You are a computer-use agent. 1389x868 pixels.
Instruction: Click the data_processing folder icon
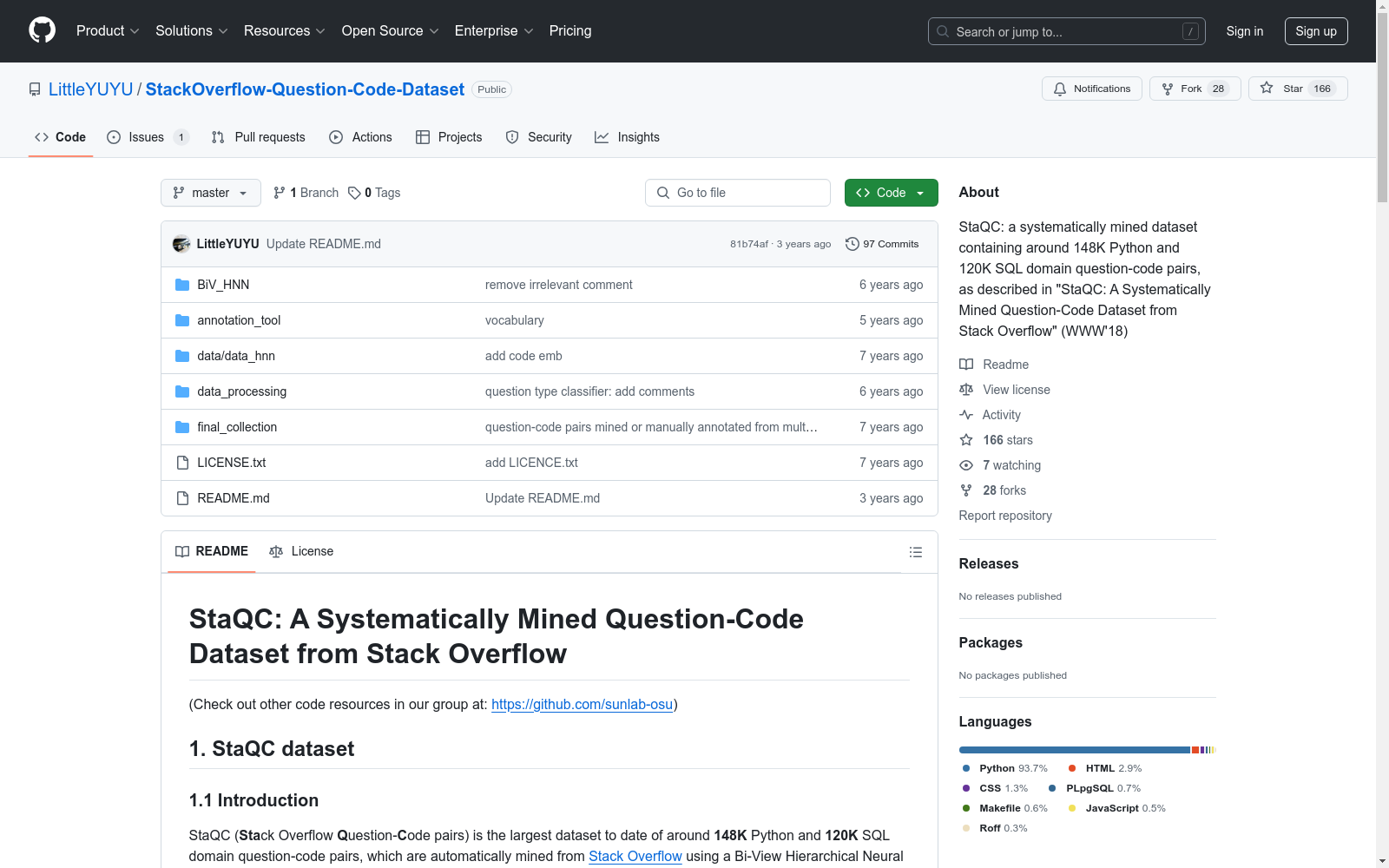182,391
